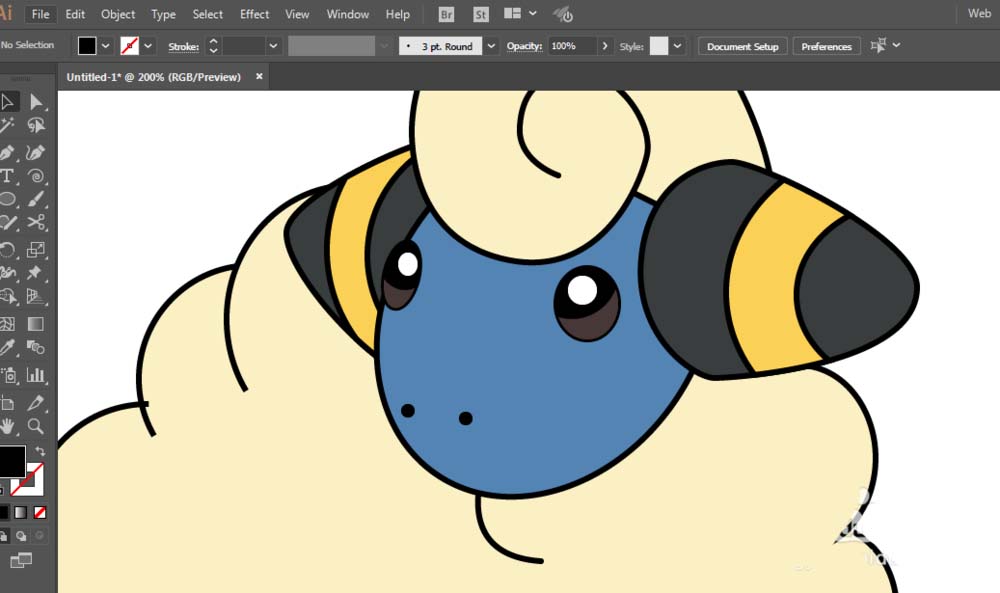Select the Paintbrush tool

point(36,199)
